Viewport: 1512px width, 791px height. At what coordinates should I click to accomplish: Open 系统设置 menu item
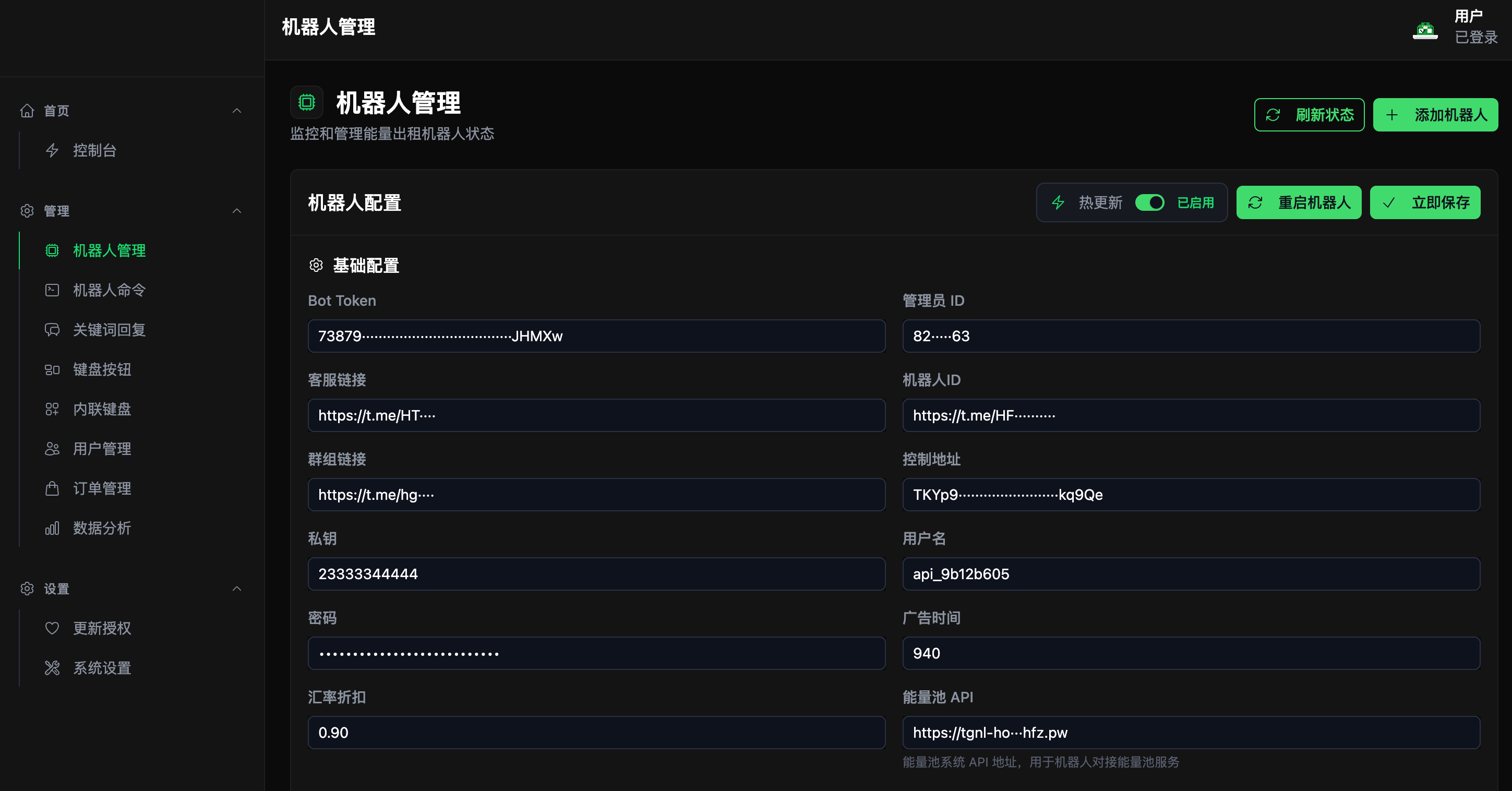102,668
